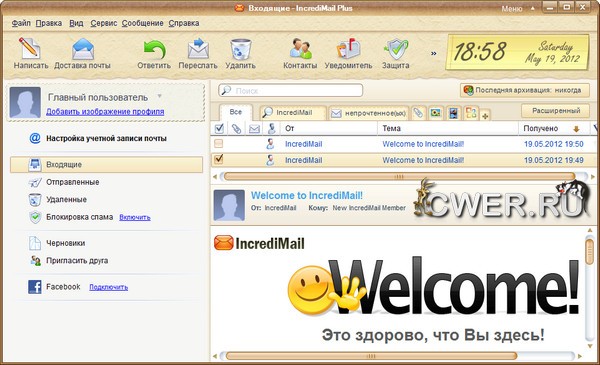Screen dimensions: 600x365
Task: Click the preview pane horizontal scrollbar
Action: [371, 356]
